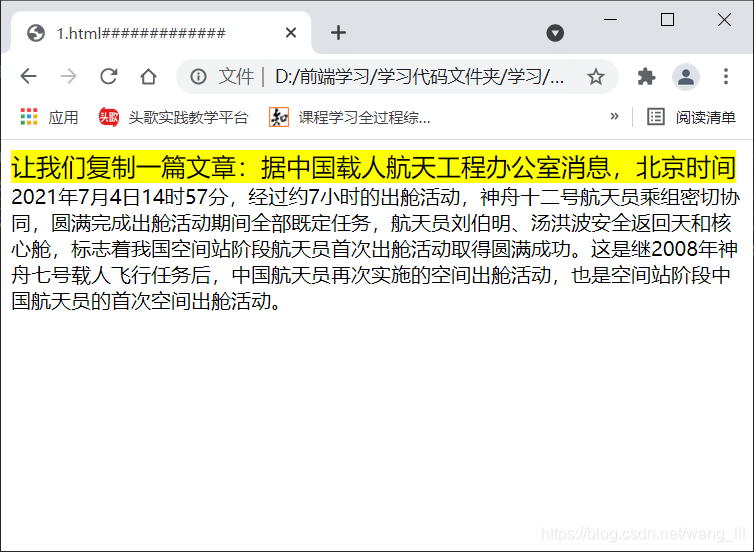Screen dimensions: 754x552
Task: Maximize the Chrome window
Action: 667,20
